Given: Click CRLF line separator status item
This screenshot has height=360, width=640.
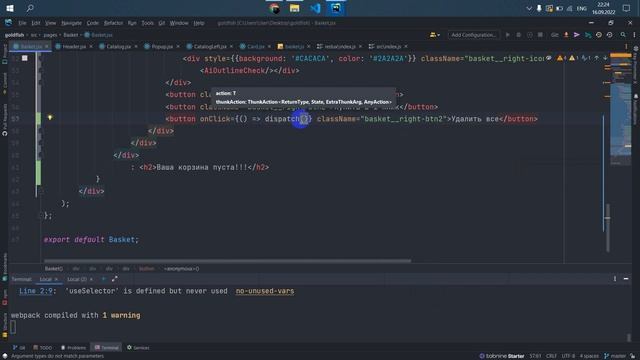Looking at the screenshot, I should point(551,356).
